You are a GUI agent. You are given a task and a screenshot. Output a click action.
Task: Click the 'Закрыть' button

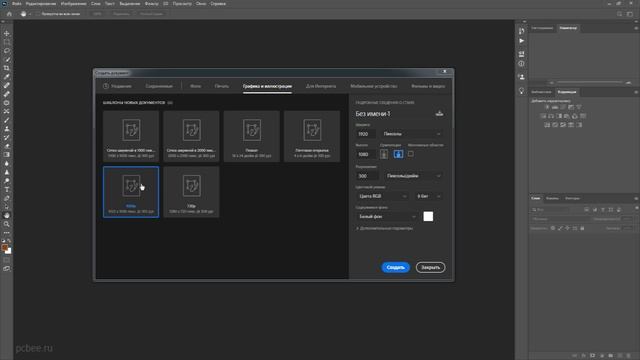(x=430, y=267)
